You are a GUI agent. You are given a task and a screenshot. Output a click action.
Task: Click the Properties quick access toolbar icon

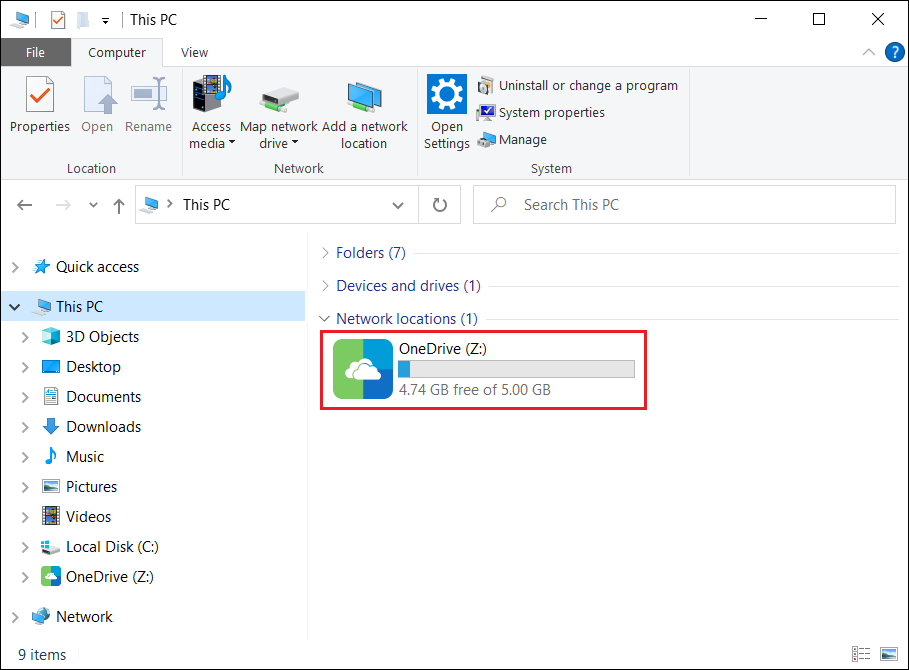pyautogui.click(x=57, y=20)
